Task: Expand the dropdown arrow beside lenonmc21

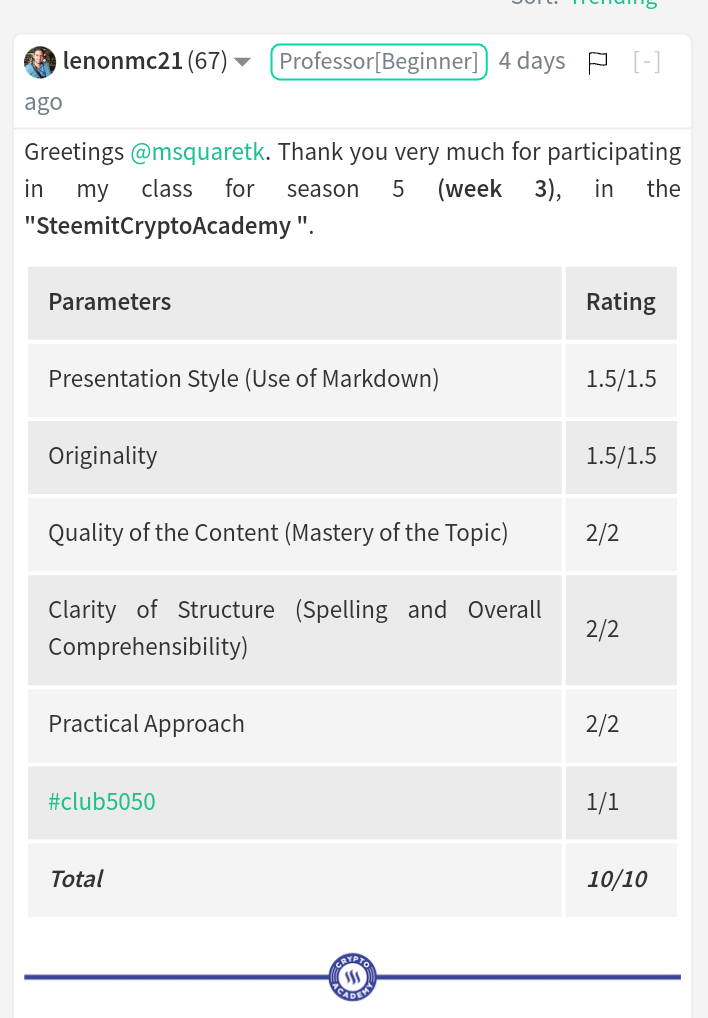Action: (x=242, y=62)
